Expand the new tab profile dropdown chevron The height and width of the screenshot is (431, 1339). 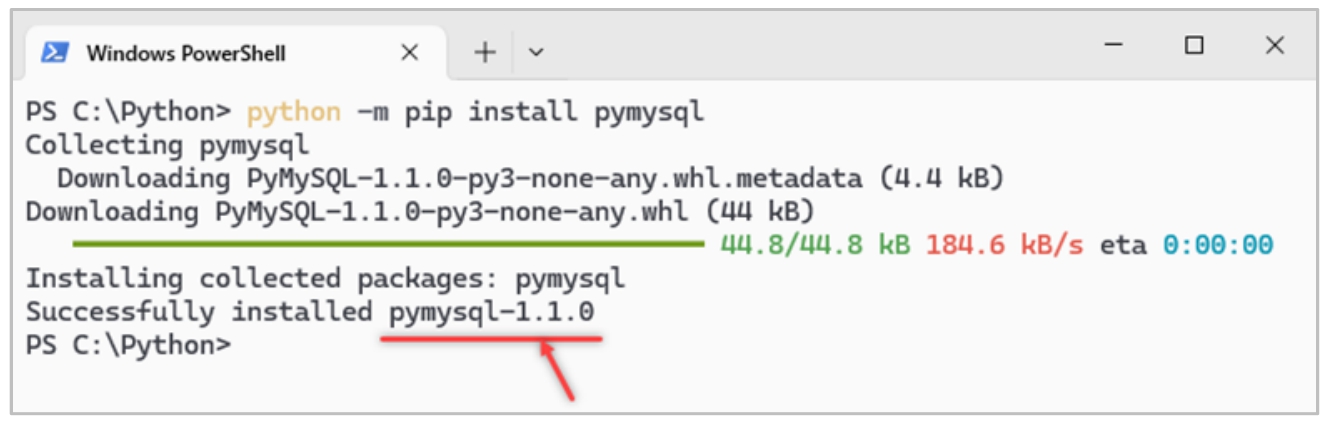536,53
